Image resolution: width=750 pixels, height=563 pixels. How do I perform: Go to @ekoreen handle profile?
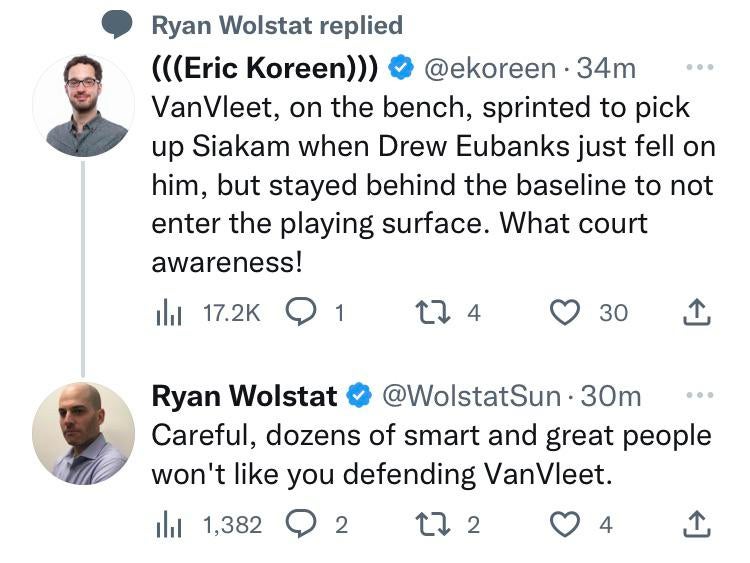point(489,69)
